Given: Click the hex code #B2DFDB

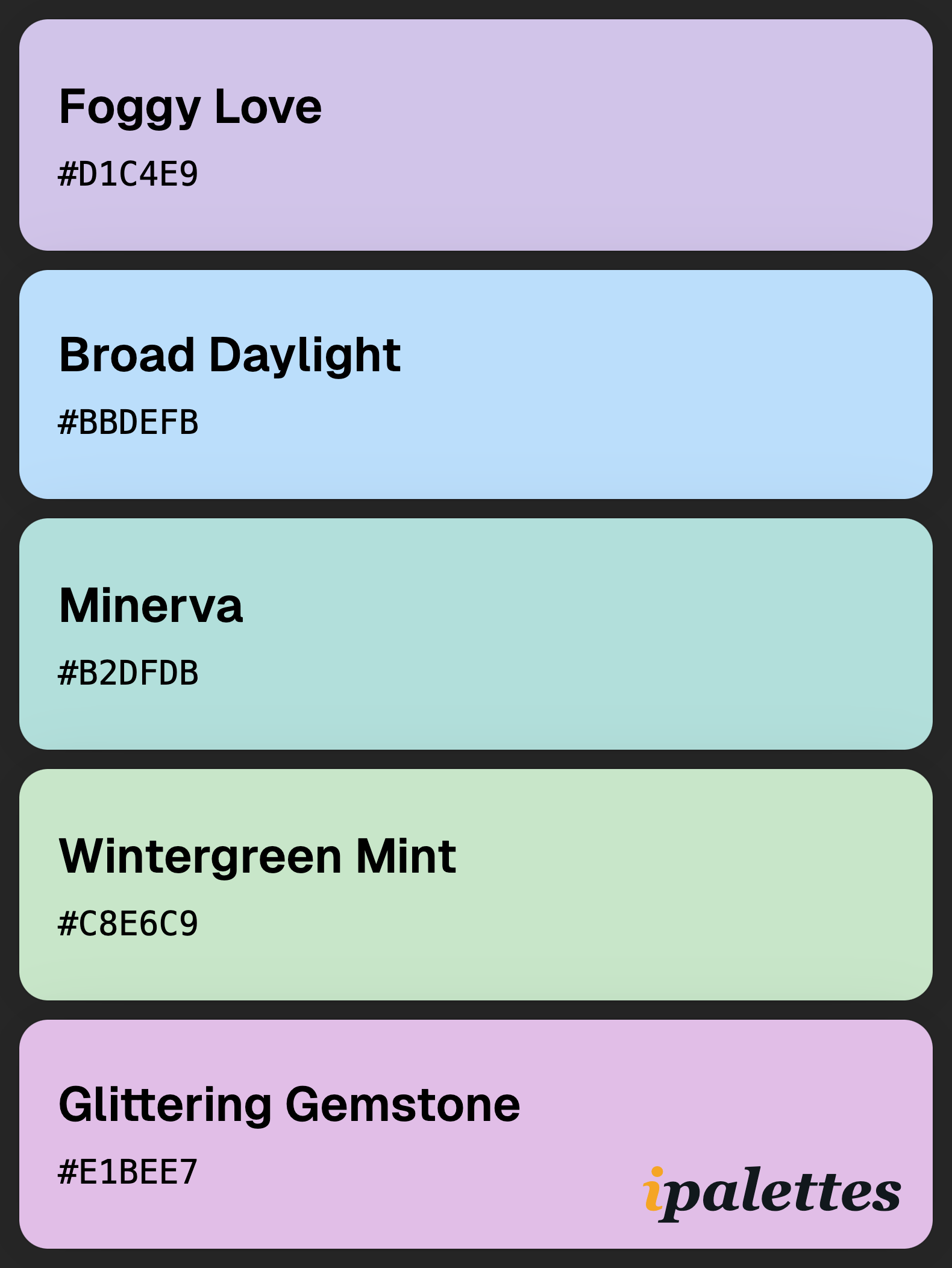Looking at the screenshot, I should click(x=128, y=673).
